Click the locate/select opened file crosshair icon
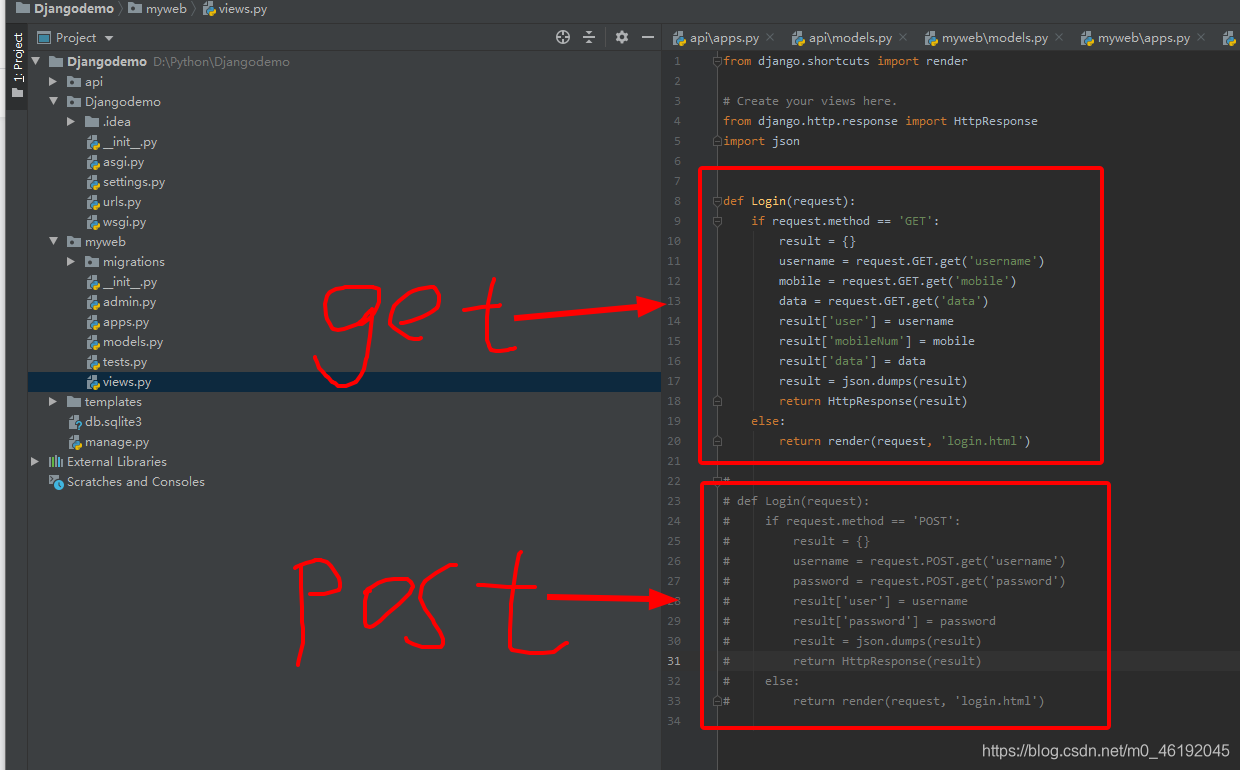 point(563,37)
